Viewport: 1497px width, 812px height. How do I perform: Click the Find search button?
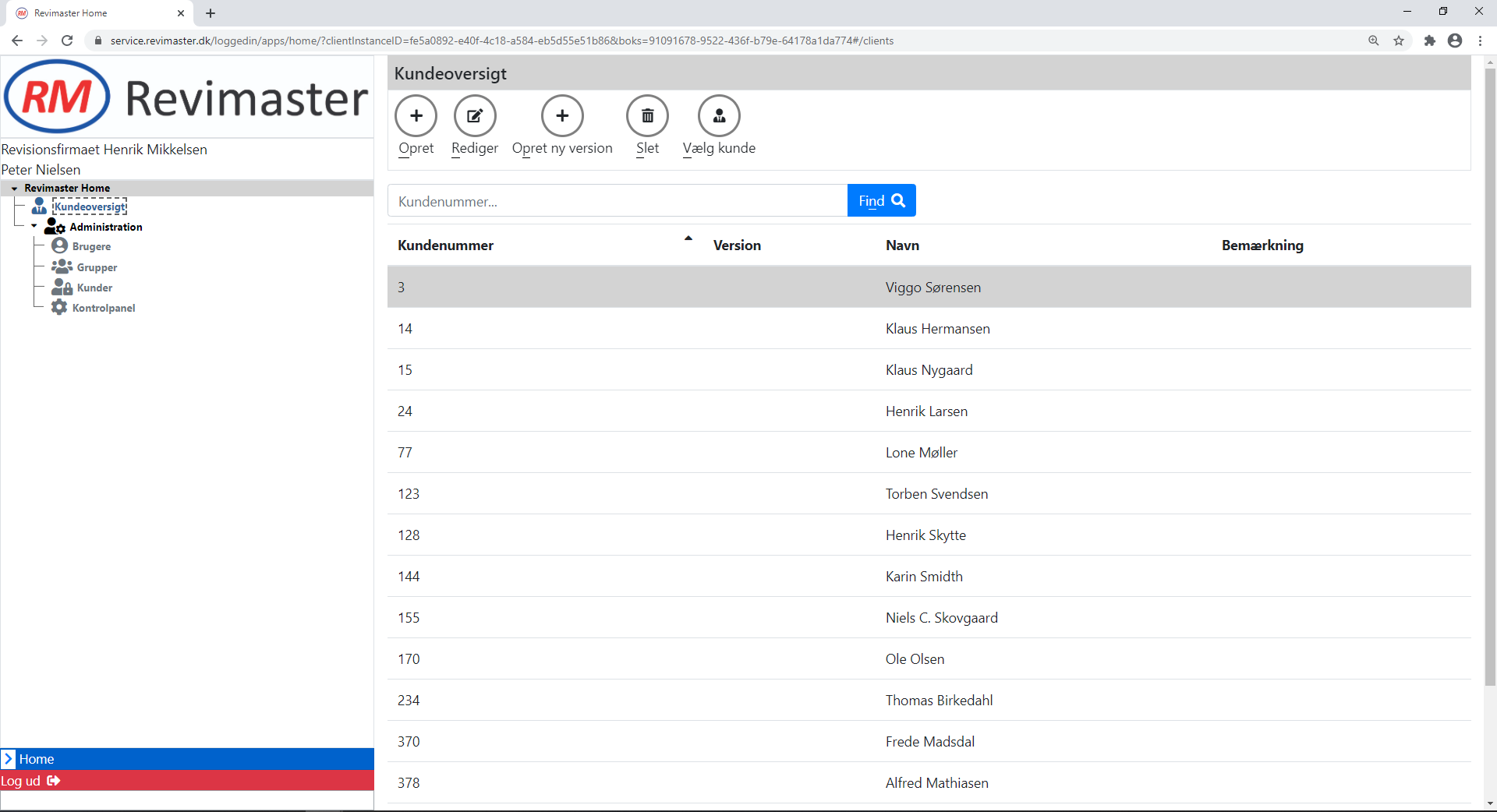(881, 201)
